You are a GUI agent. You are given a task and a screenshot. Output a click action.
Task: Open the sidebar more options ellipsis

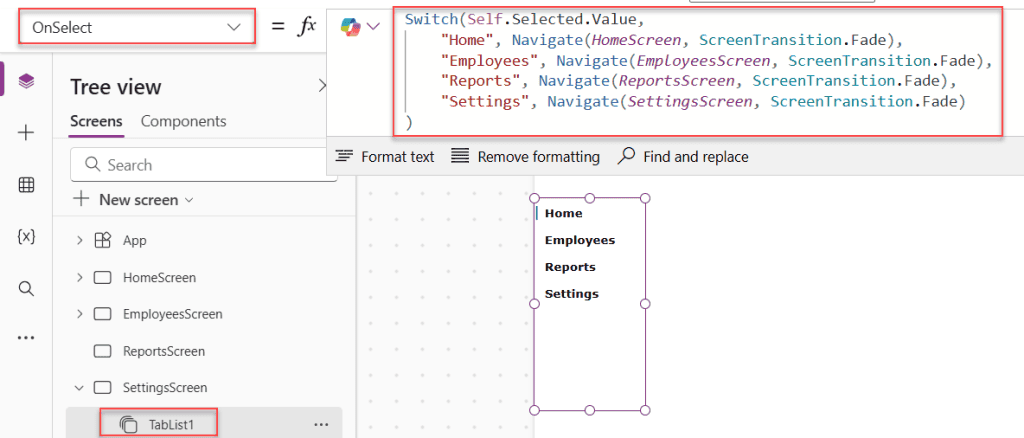tap(26, 338)
